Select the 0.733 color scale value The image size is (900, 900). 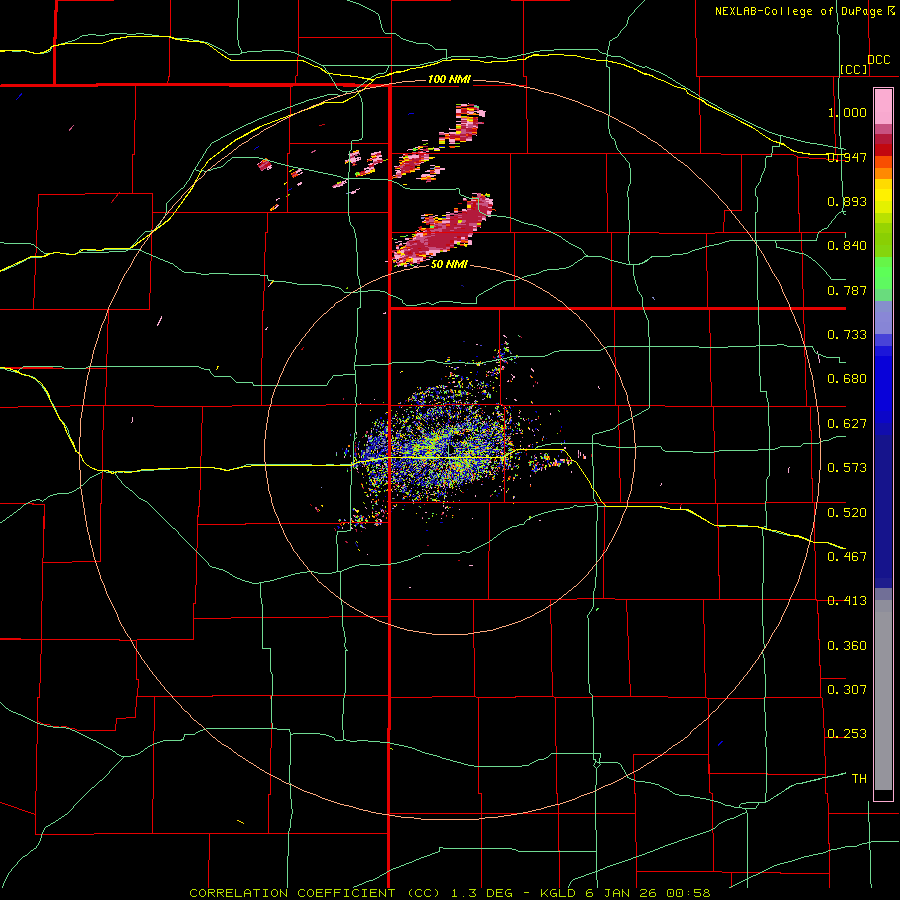[847, 335]
